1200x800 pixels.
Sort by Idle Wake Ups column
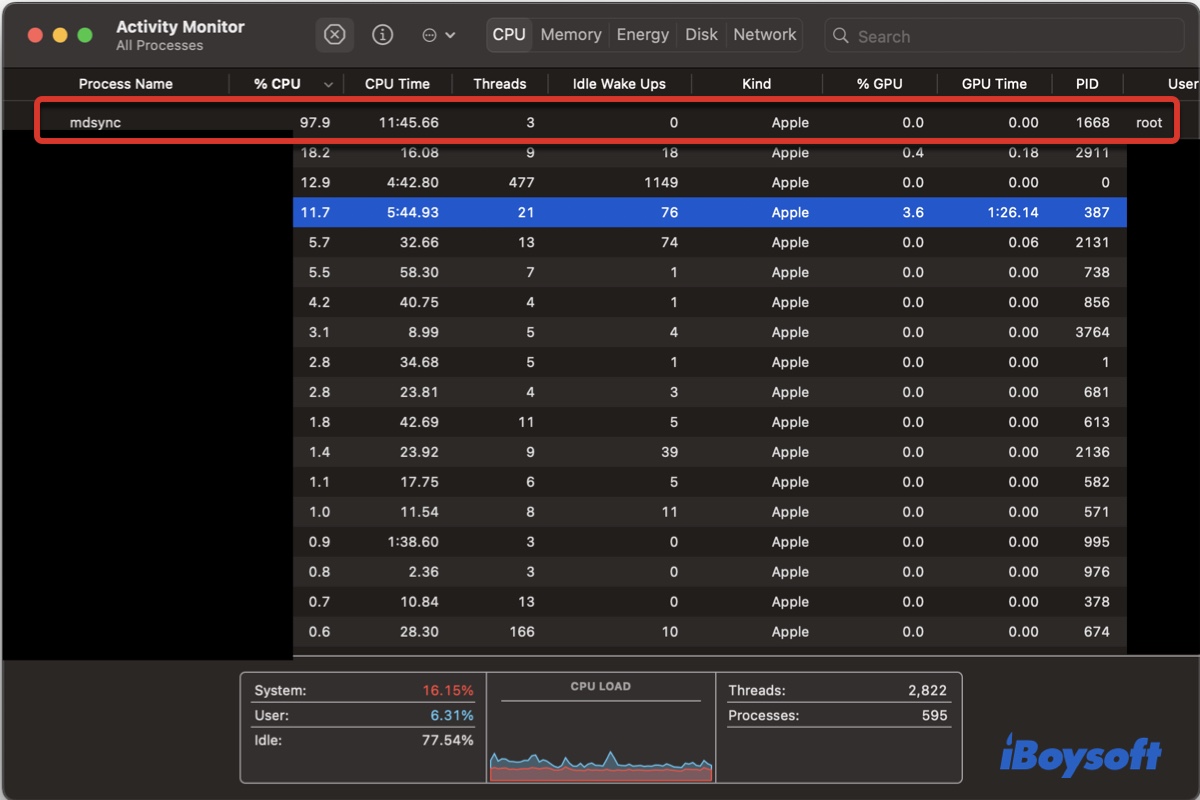[x=619, y=84]
